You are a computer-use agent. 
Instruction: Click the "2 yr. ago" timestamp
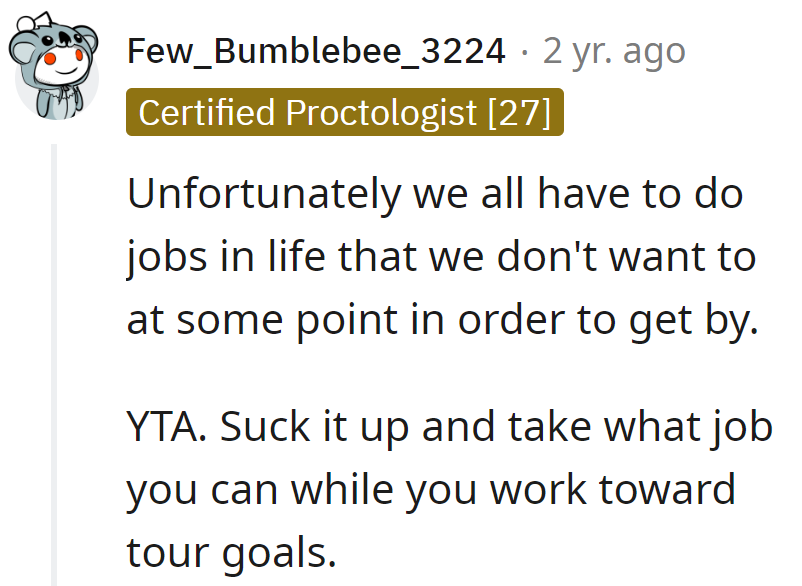point(614,50)
